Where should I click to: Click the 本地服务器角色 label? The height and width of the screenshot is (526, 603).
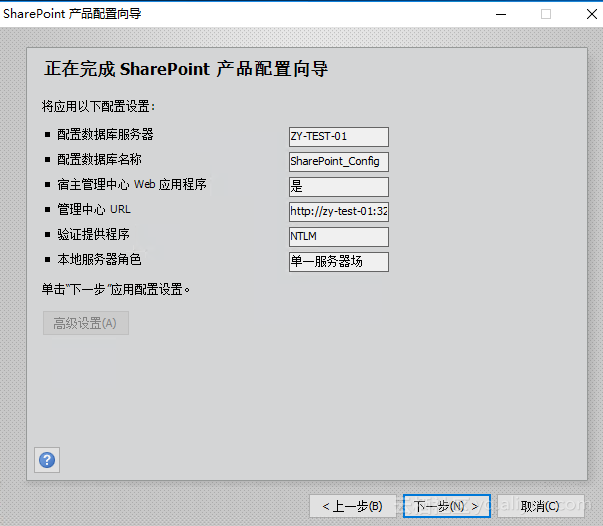[x=99, y=260]
